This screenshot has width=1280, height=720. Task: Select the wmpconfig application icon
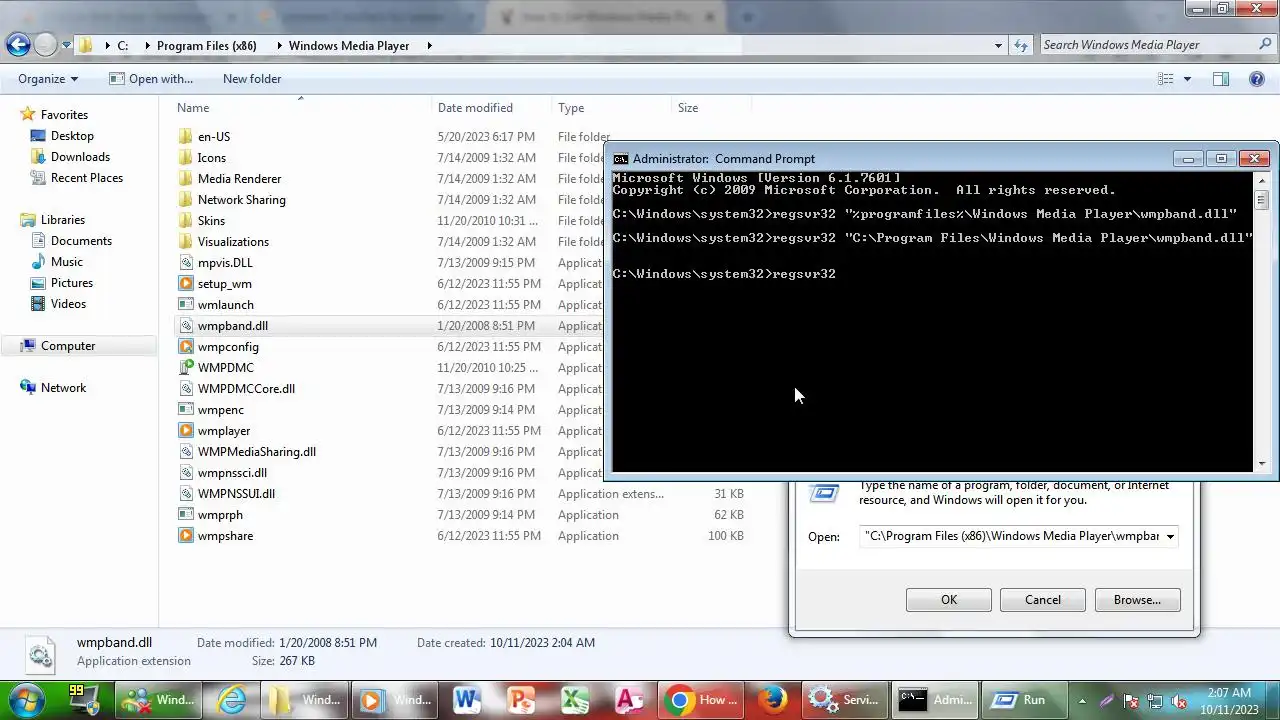coord(185,347)
